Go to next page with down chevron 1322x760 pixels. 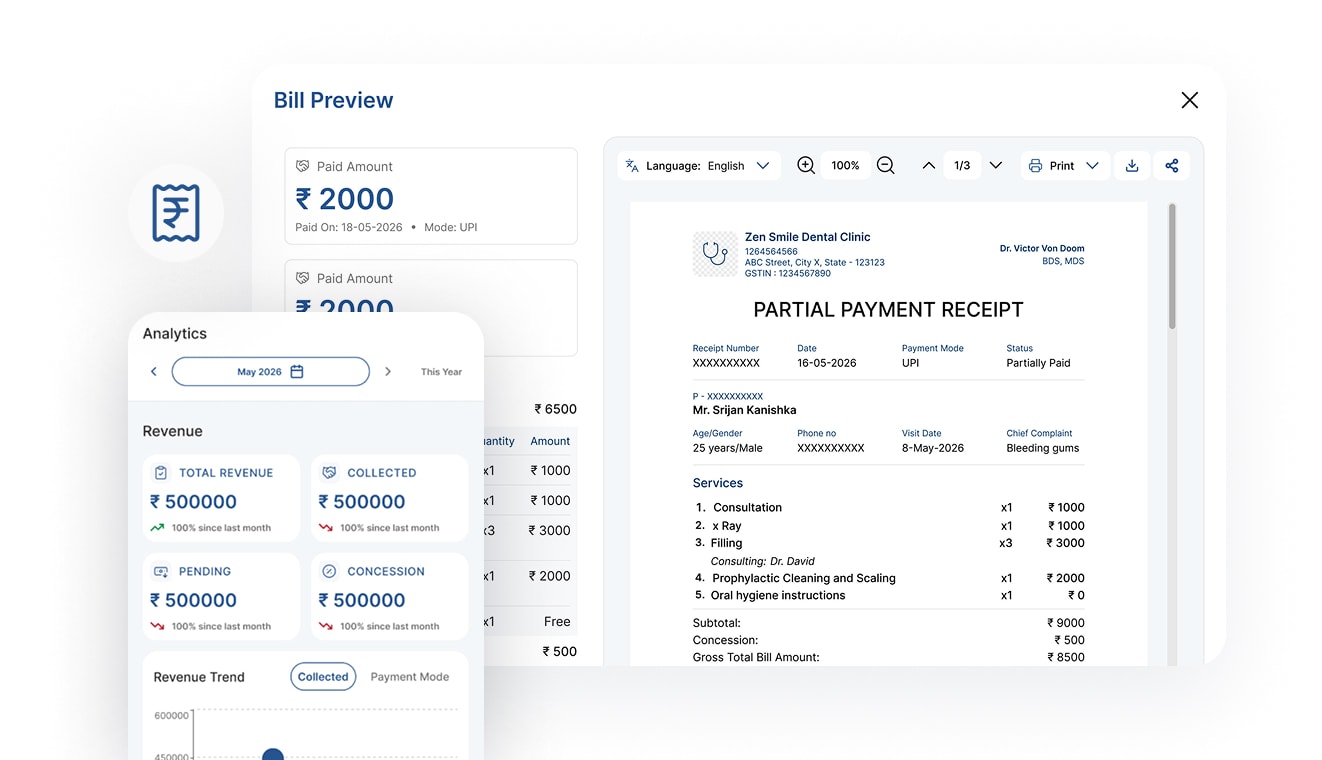click(x=996, y=166)
